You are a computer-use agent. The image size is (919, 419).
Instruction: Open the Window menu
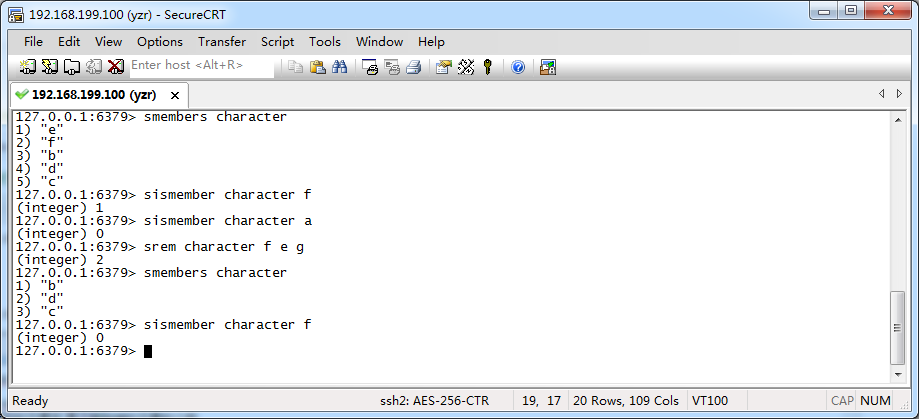(380, 42)
